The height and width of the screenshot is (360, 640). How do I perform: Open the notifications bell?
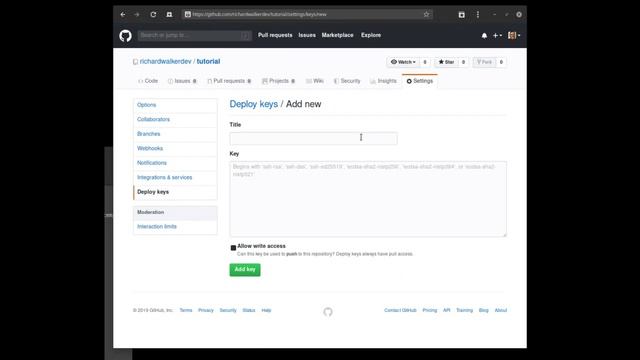click(x=484, y=36)
